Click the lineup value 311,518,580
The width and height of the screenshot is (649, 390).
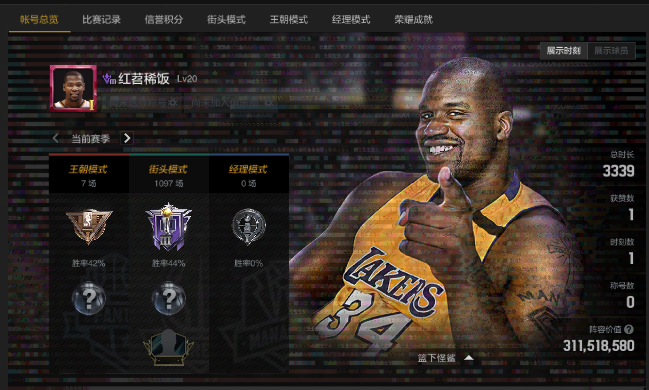599,345
